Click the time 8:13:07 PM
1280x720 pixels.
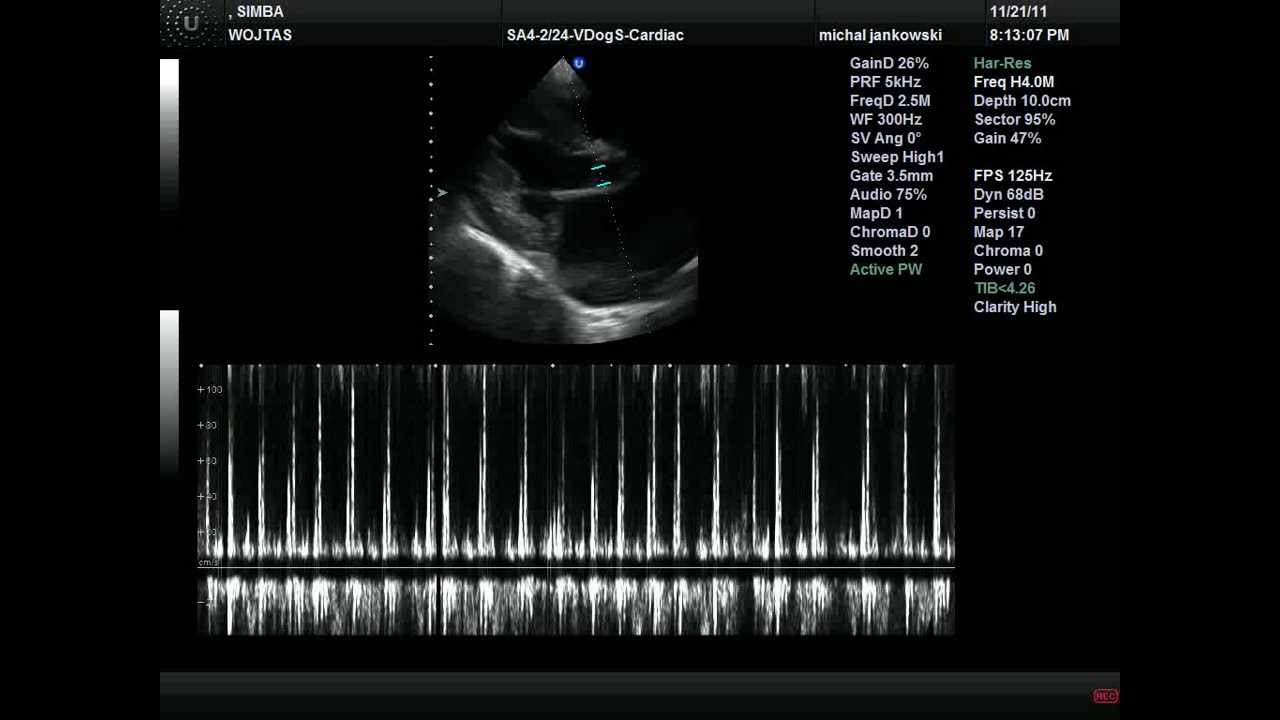pyautogui.click(x=1029, y=35)
